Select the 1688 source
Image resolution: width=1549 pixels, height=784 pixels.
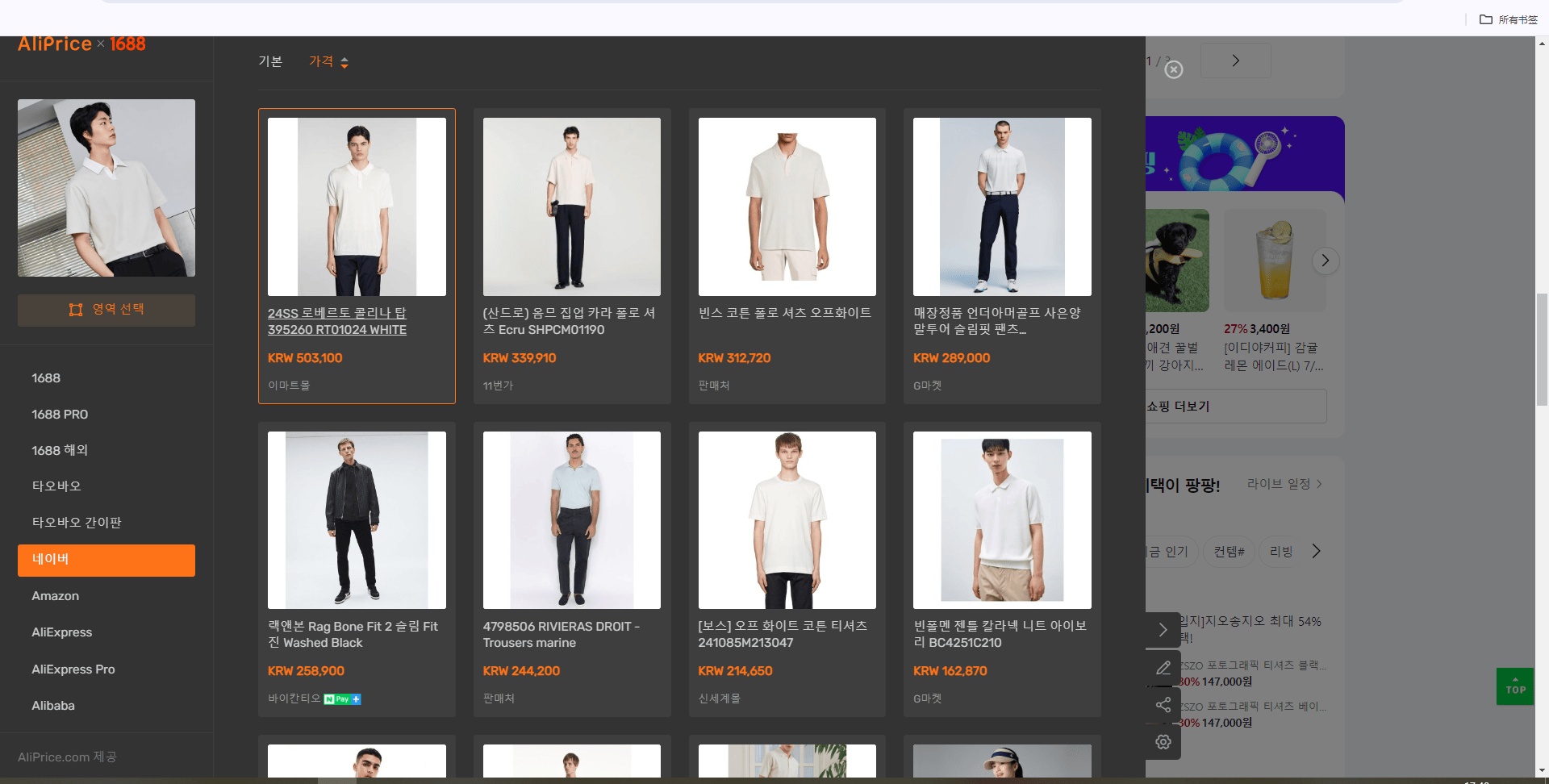[x=106, y=378]
